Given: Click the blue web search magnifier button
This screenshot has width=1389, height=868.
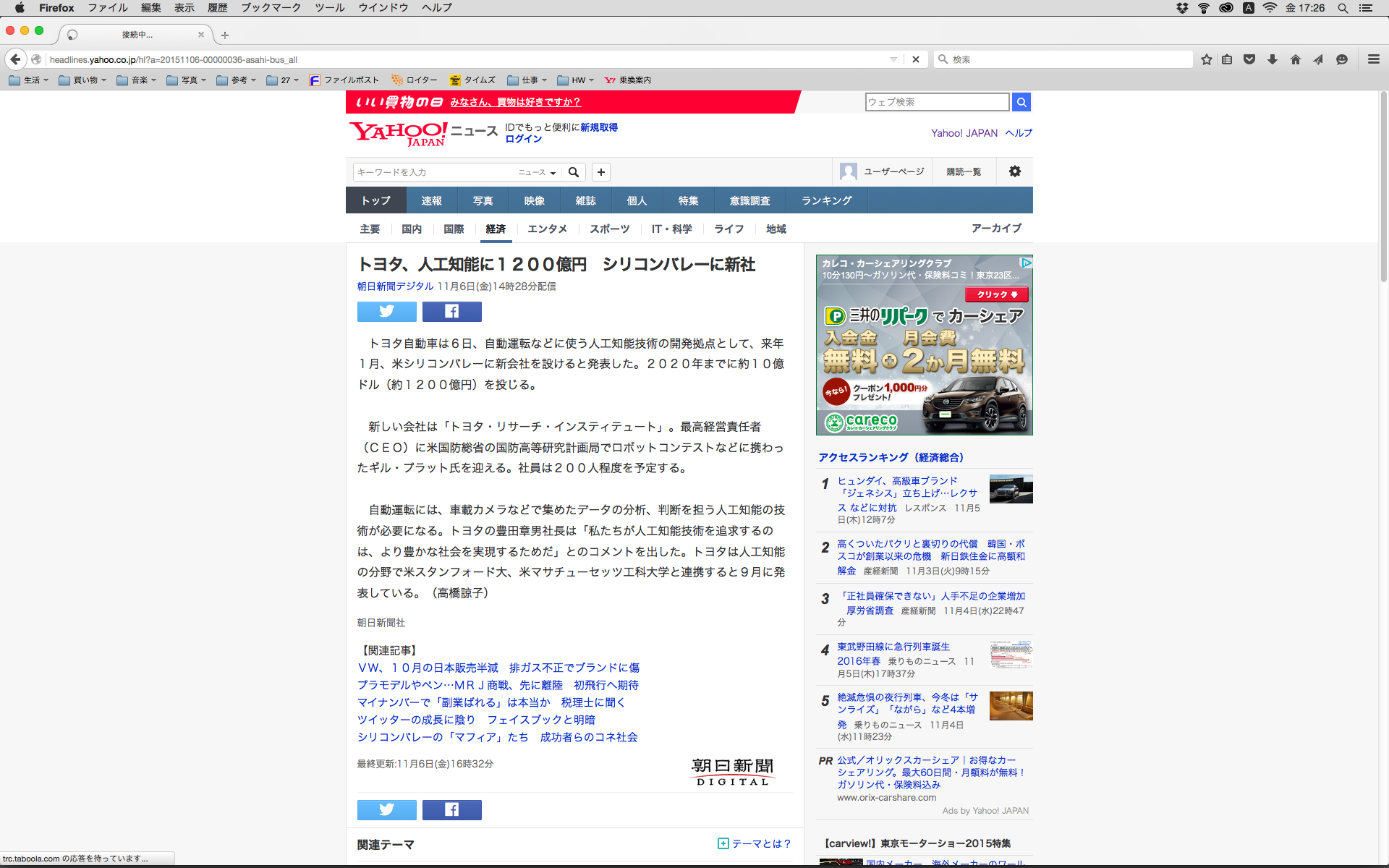Looking at the screenshot, I should (x=1021, y=102).
